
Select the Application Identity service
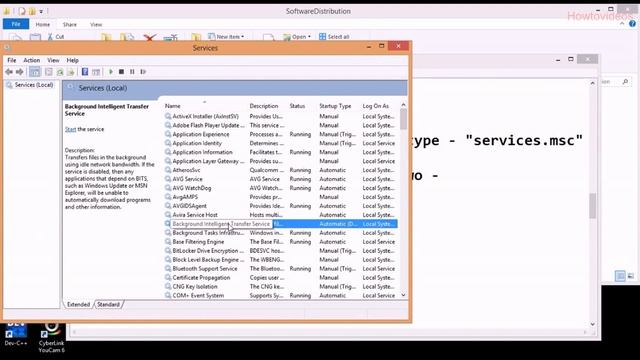click(197, 143)
